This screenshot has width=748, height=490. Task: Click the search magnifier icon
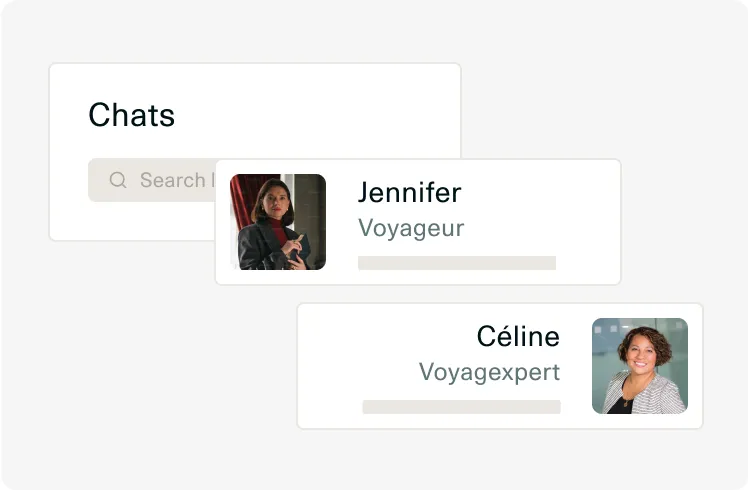(118, 180)
